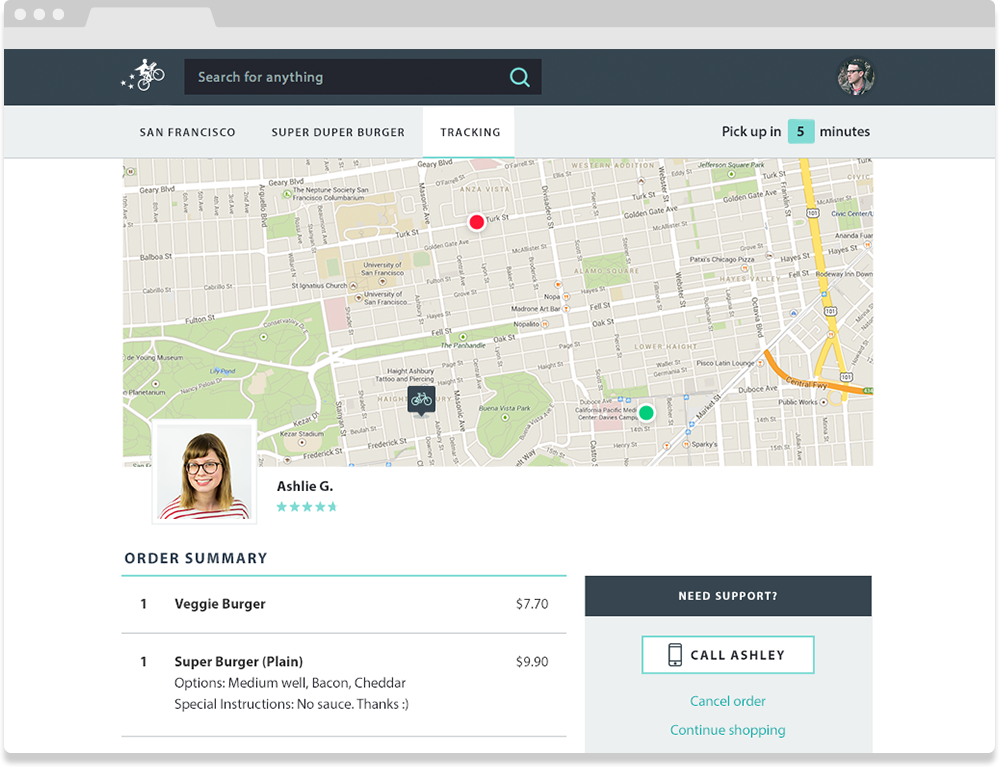Click the courier name Ashlie G.
The width and height of the screenshot is (1000, 767).
[x=305, y=486]
